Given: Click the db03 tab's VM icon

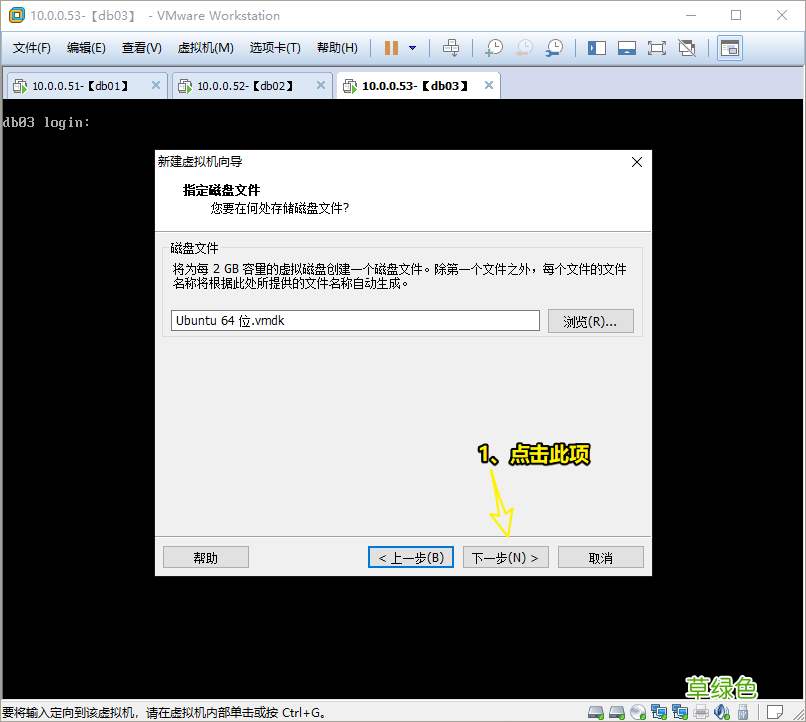Looking at the screenshot, I should pos(350,86).
